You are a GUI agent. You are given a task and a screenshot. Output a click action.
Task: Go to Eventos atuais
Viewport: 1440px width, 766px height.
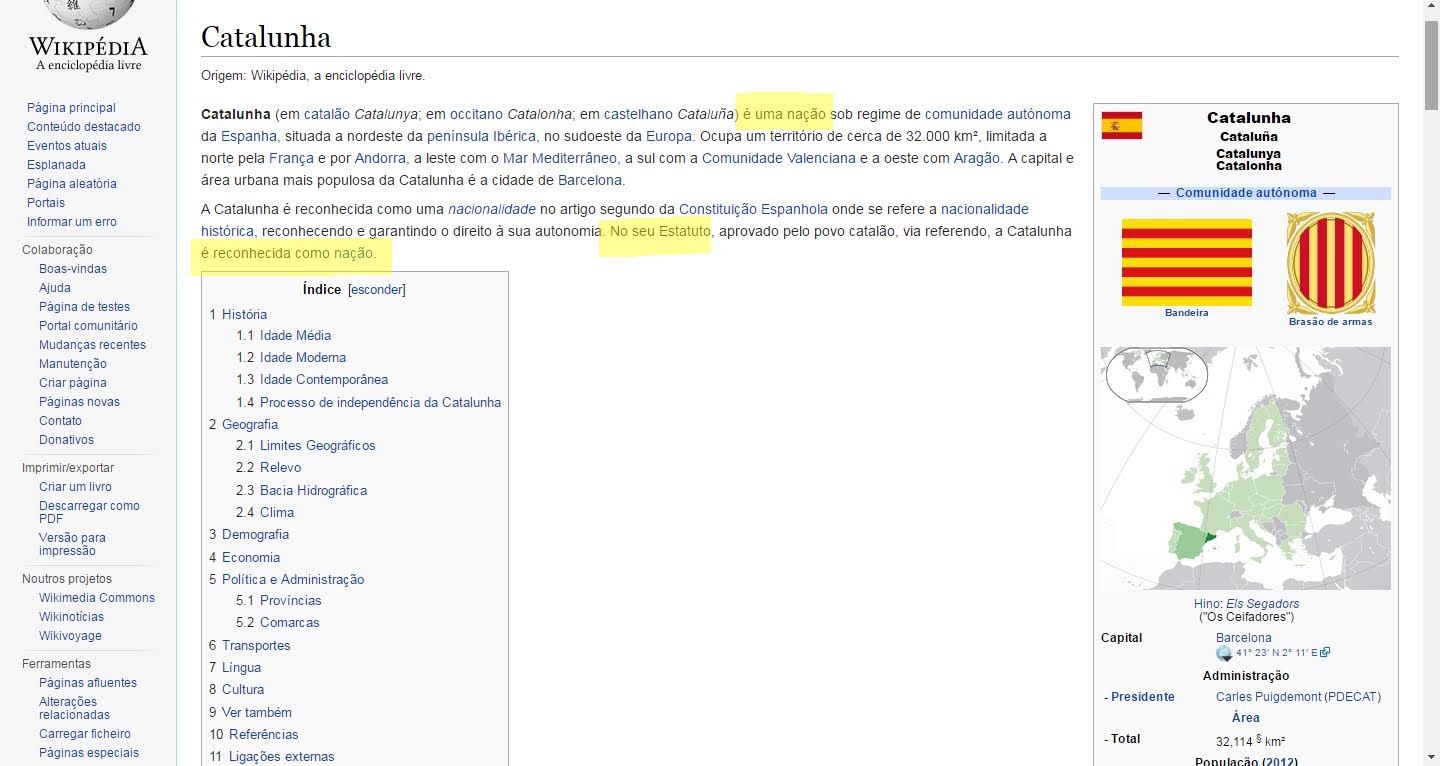click(x=67, y=145)
